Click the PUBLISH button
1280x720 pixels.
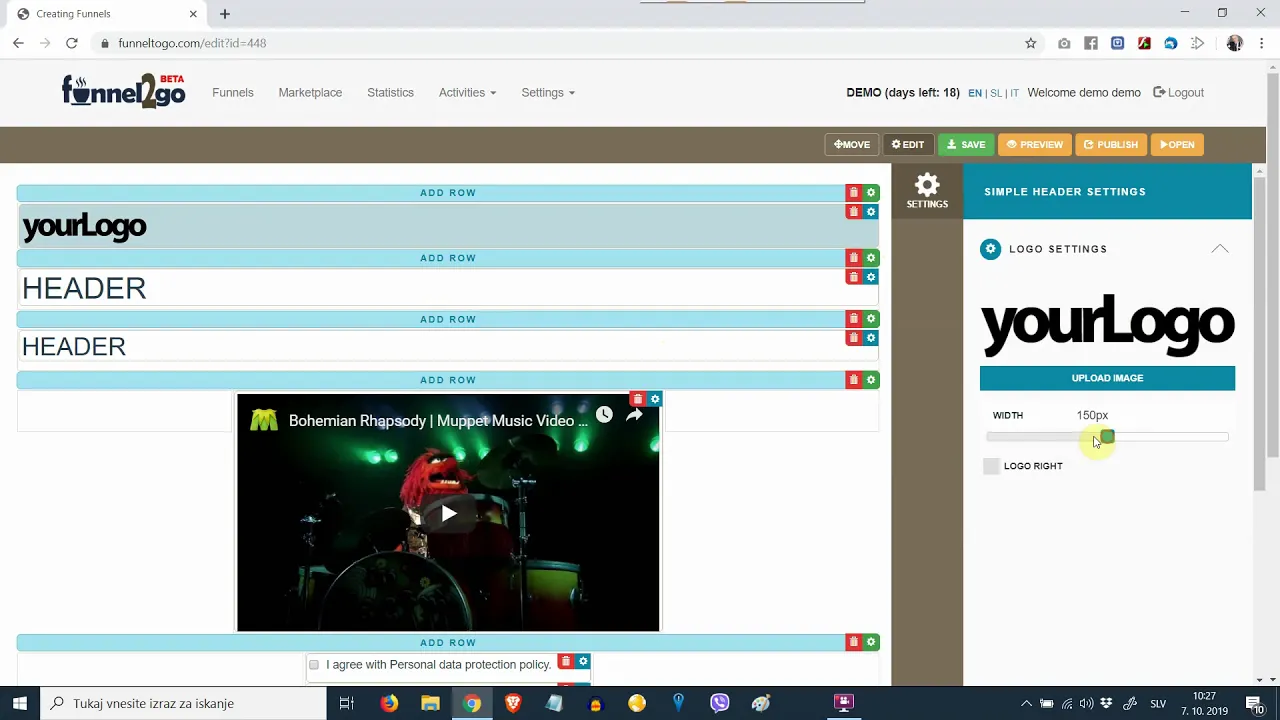(x=1111, y=144)
